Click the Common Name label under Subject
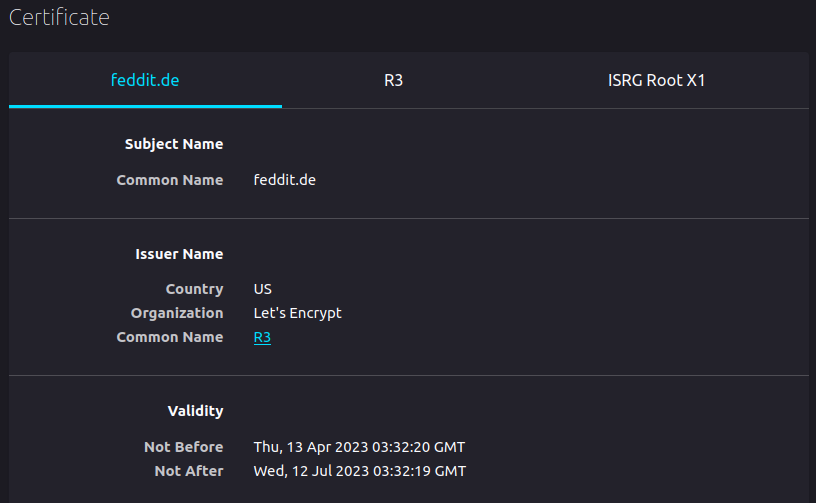The image size is (816, 503). click(x=170, y=180)
